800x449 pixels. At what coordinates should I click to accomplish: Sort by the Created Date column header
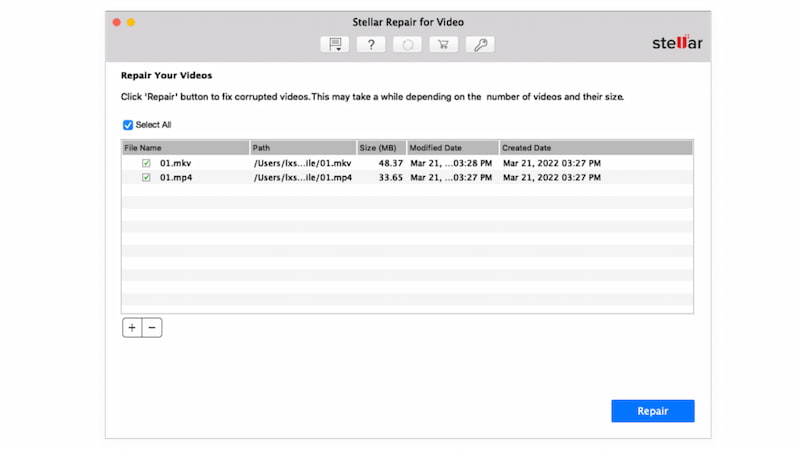tap(595, 148)
